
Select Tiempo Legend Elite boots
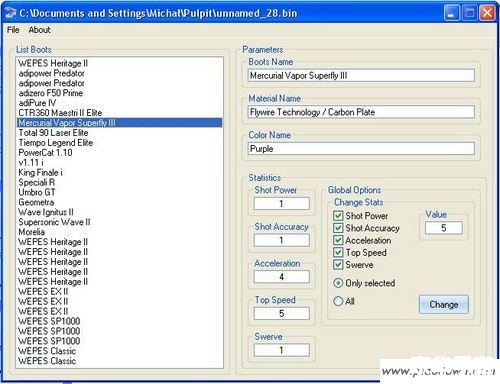119,143
